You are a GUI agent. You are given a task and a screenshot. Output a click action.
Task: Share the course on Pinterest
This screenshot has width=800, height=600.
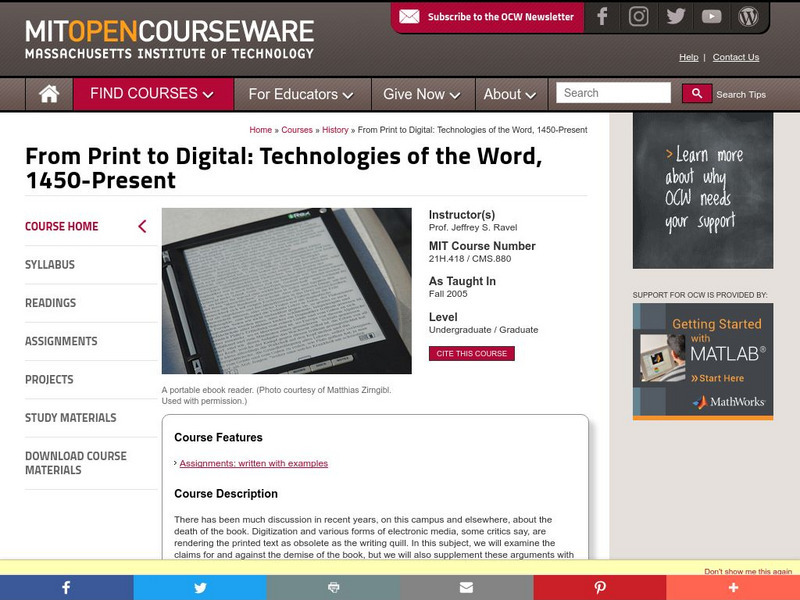click(x=599, y=588)
